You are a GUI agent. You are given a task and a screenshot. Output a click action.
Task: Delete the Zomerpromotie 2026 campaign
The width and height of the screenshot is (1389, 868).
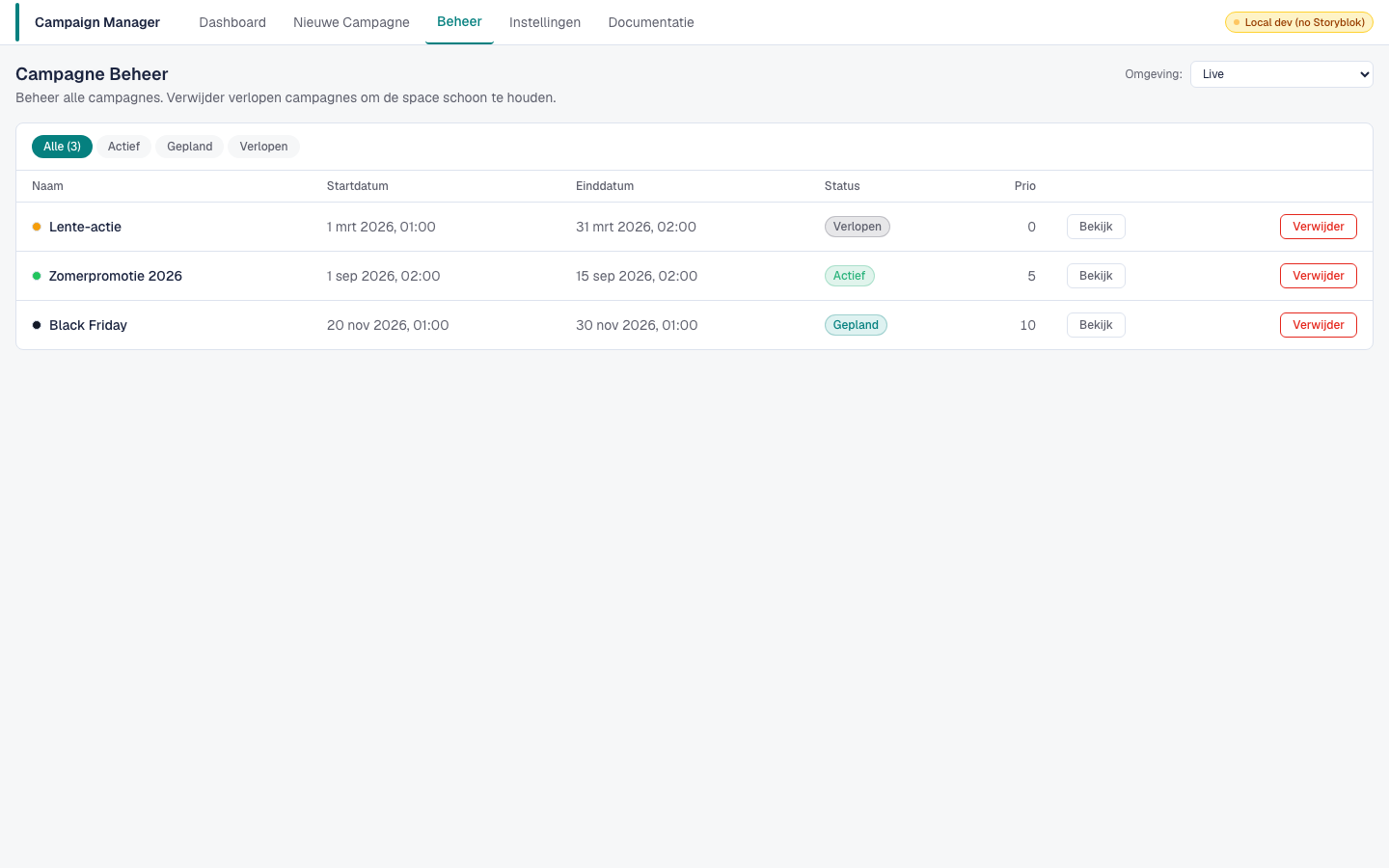coord(1319,276)
